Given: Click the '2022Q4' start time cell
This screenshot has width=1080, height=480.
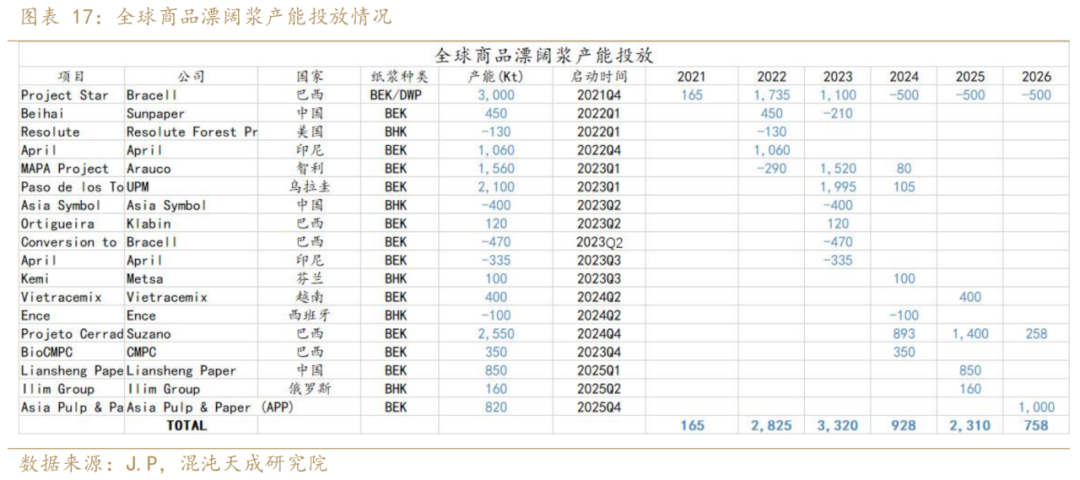Looking at the screenshot, I should tap(599, 150).
